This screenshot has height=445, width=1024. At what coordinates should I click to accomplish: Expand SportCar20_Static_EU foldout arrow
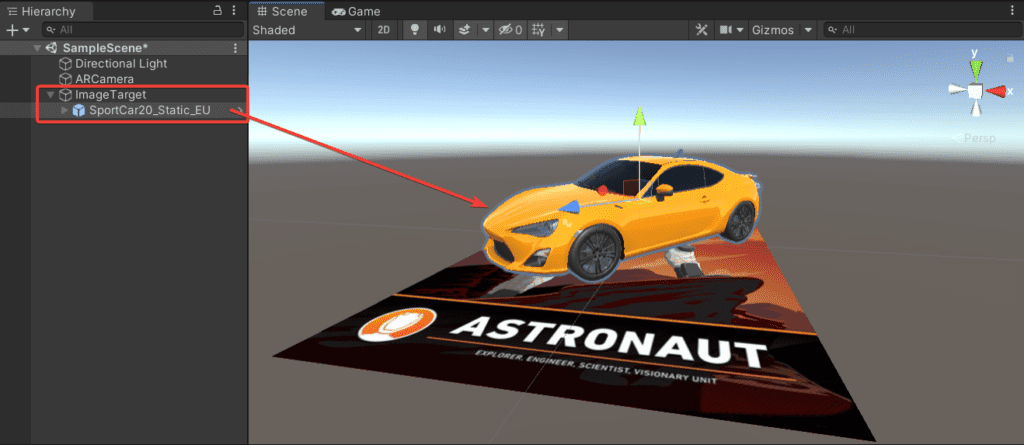64,110
